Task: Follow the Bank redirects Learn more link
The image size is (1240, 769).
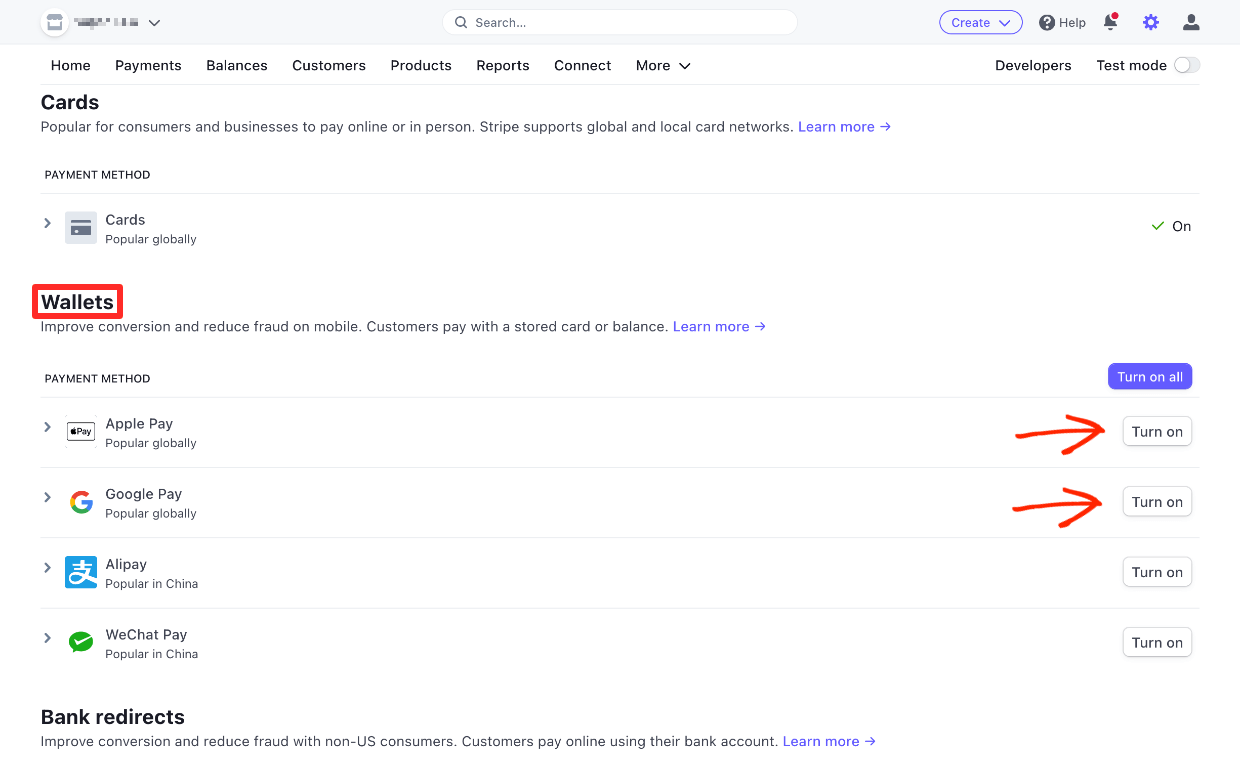Action: (829, 741)
